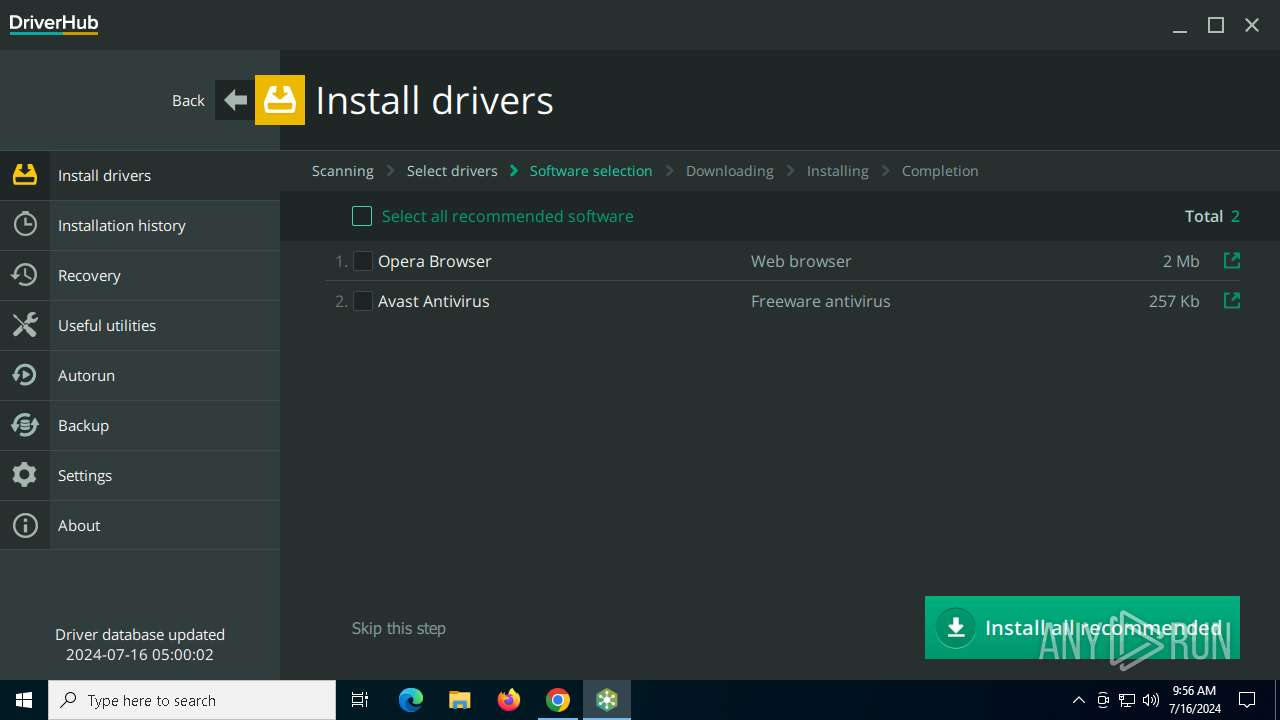Click the Back text label
The image size is (1280, 720).
click(188, 100)
